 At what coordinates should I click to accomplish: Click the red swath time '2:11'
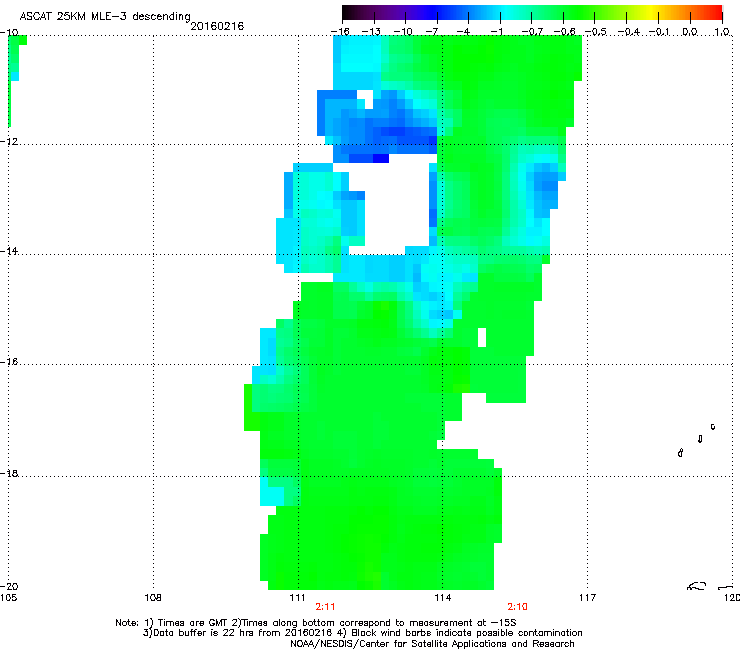coord(325,607)
